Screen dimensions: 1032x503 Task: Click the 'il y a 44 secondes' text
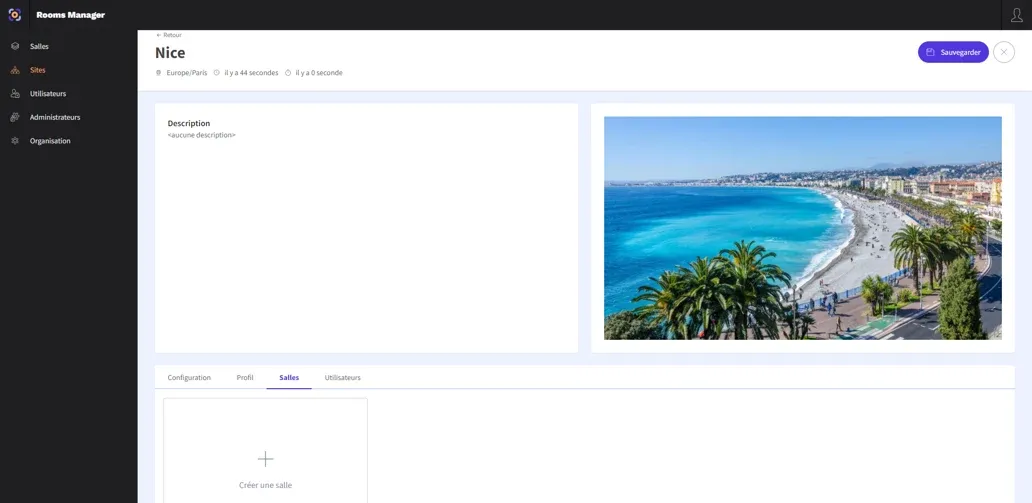tap(251, 73)
